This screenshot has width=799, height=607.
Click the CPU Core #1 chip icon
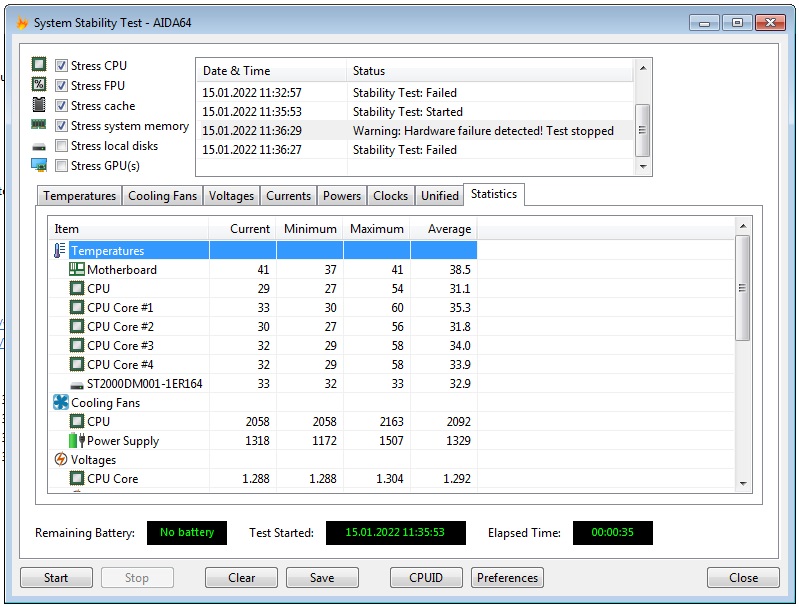click(x=76, y=307)
